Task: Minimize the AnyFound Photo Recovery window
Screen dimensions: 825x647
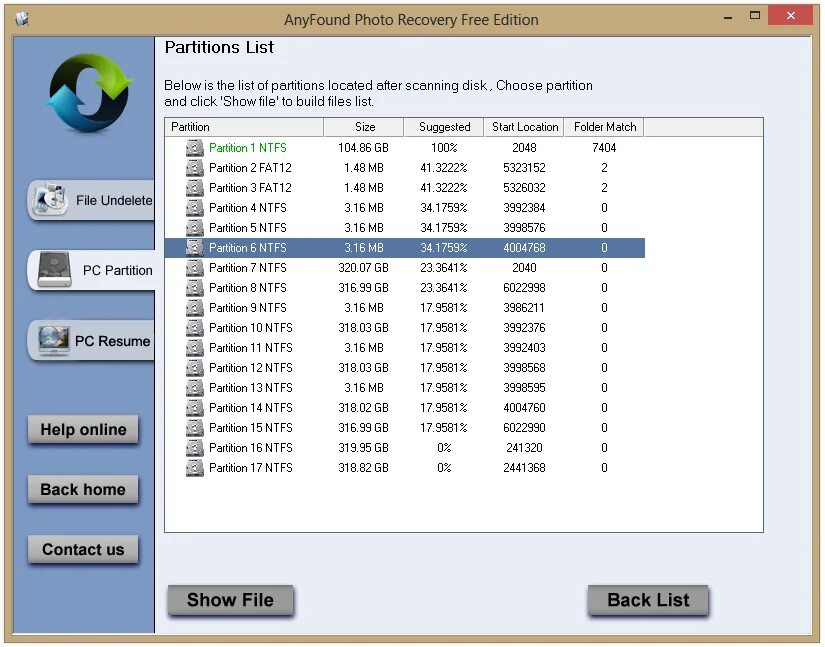Action: pyautogui.click(x=728, y=17)
